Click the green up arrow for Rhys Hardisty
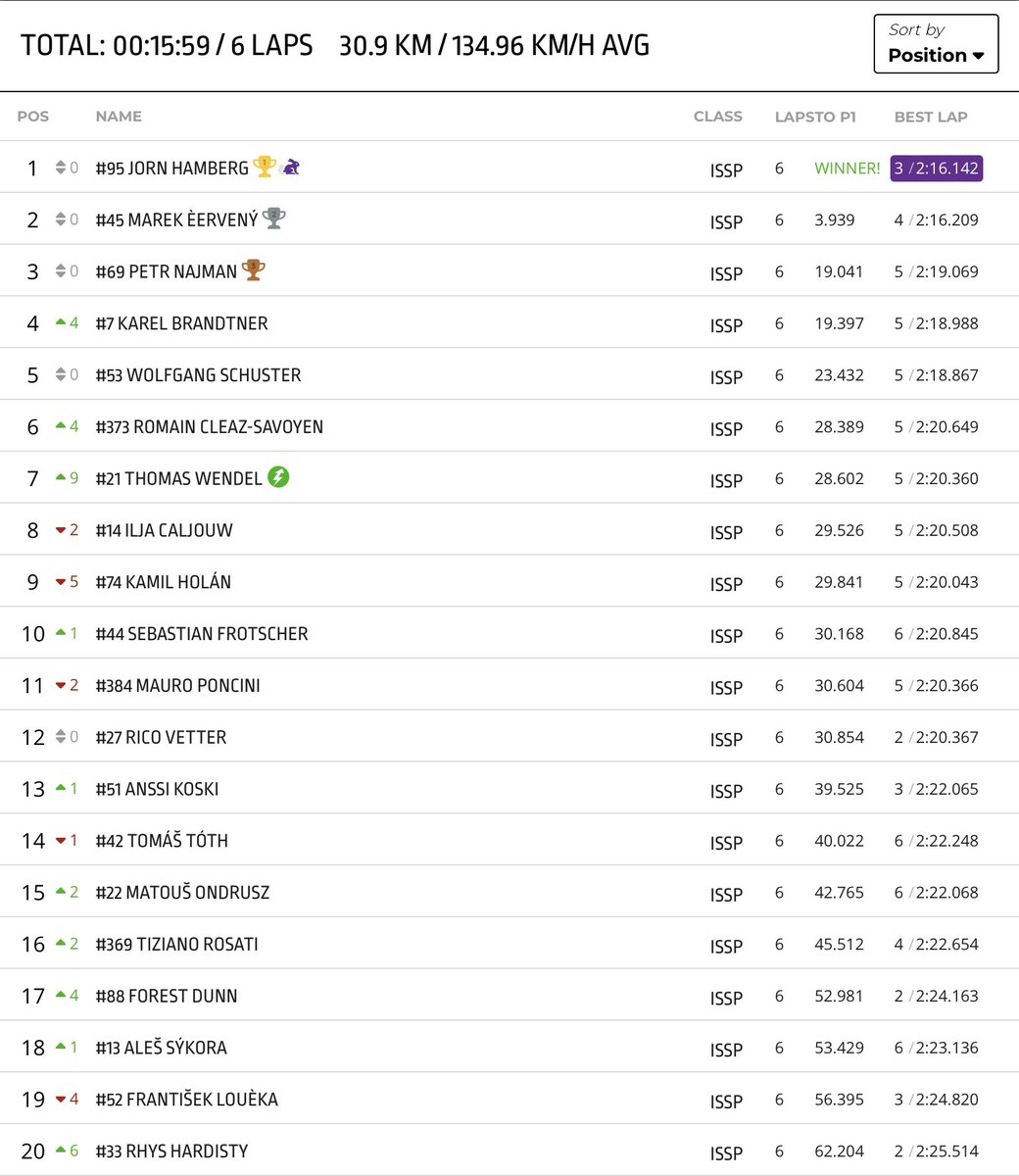The width and height of the screenshot is (1019, 1176). click(61, 1151)
